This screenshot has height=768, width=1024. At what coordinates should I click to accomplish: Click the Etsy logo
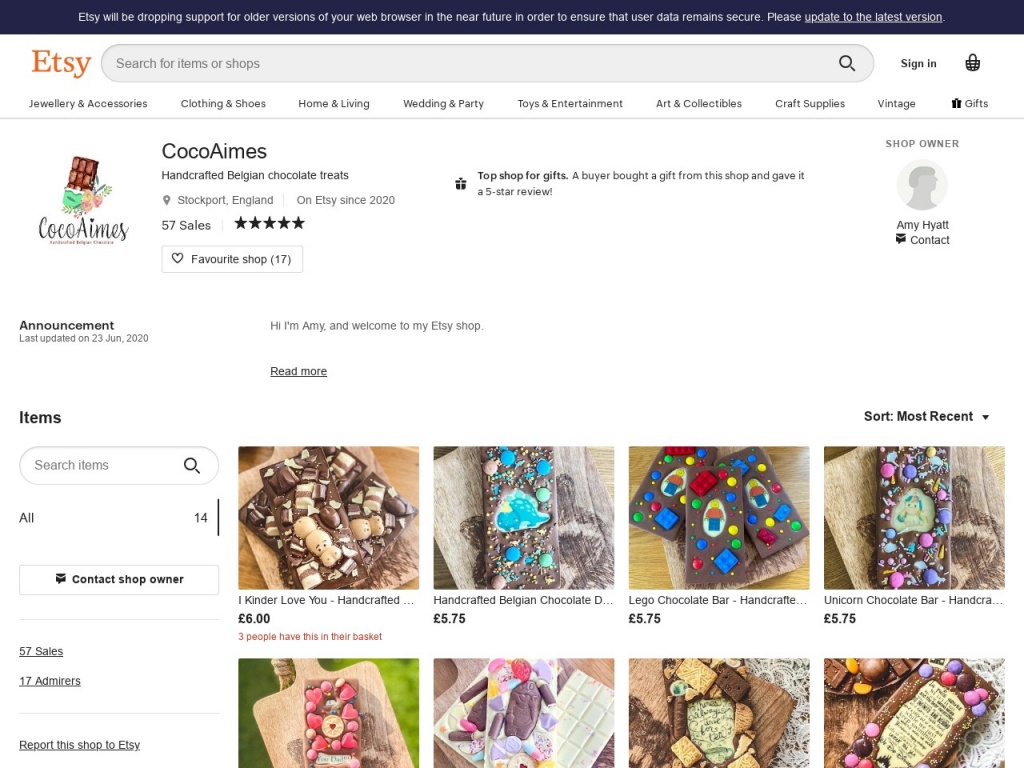(x=61, y=63)
